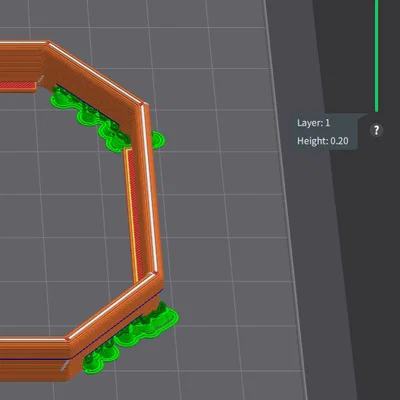The width and height of the screenshot is (400, 400).
Task: Click the green vertical layer slider
Action: click(376, 56)
